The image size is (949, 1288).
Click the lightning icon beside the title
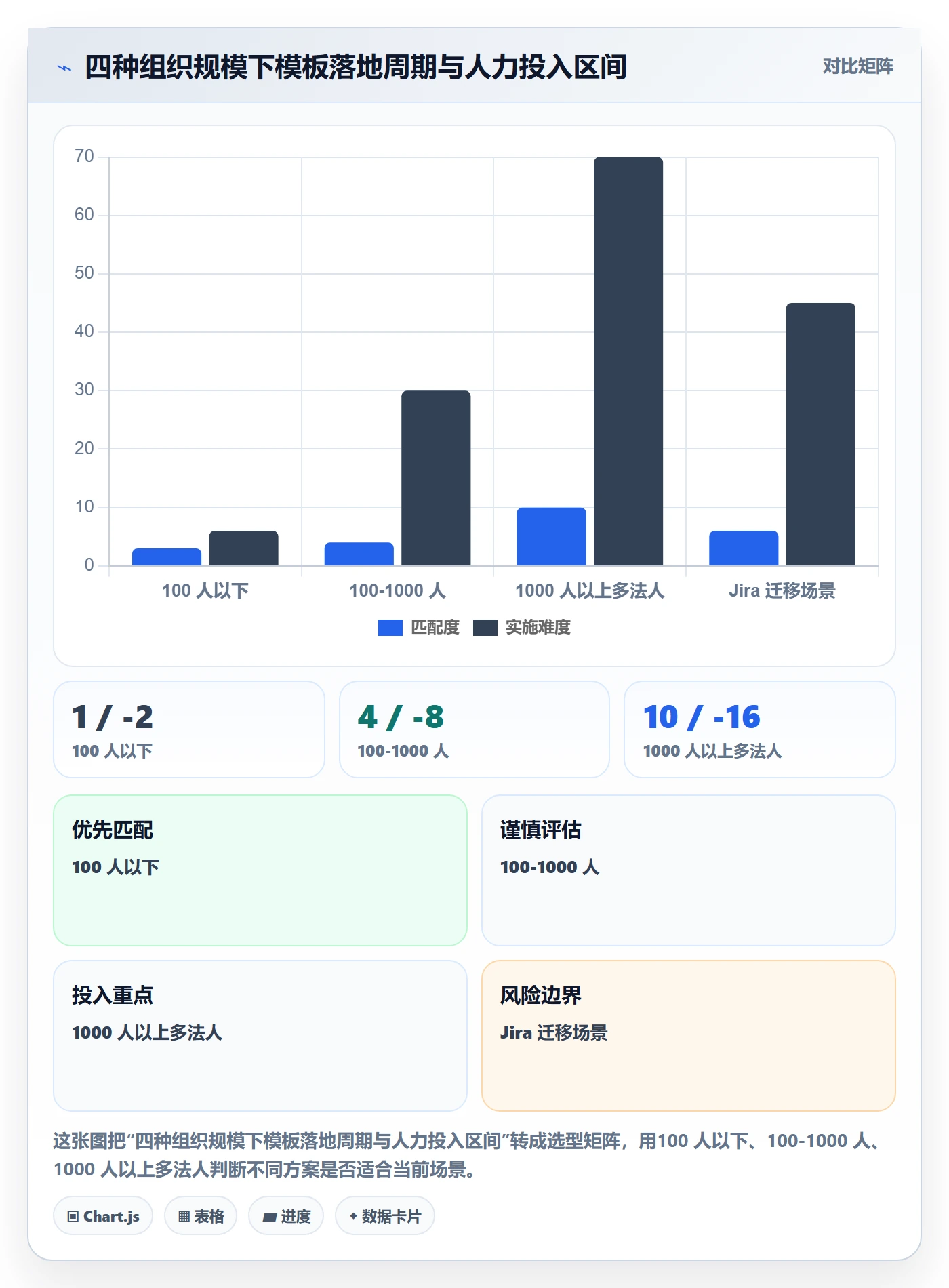coord(64,68)
